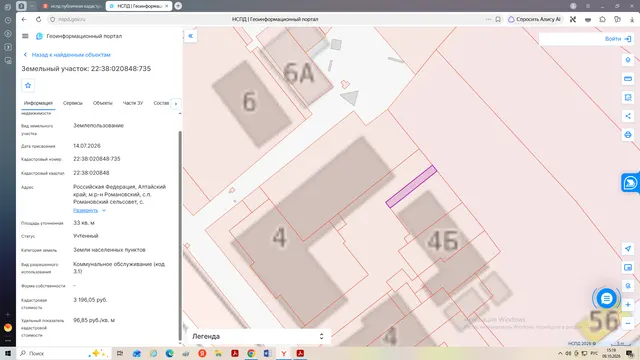Switch to the Информация tab
The width and height of the screenshot is (640, 360).
[x=38, y=103]
